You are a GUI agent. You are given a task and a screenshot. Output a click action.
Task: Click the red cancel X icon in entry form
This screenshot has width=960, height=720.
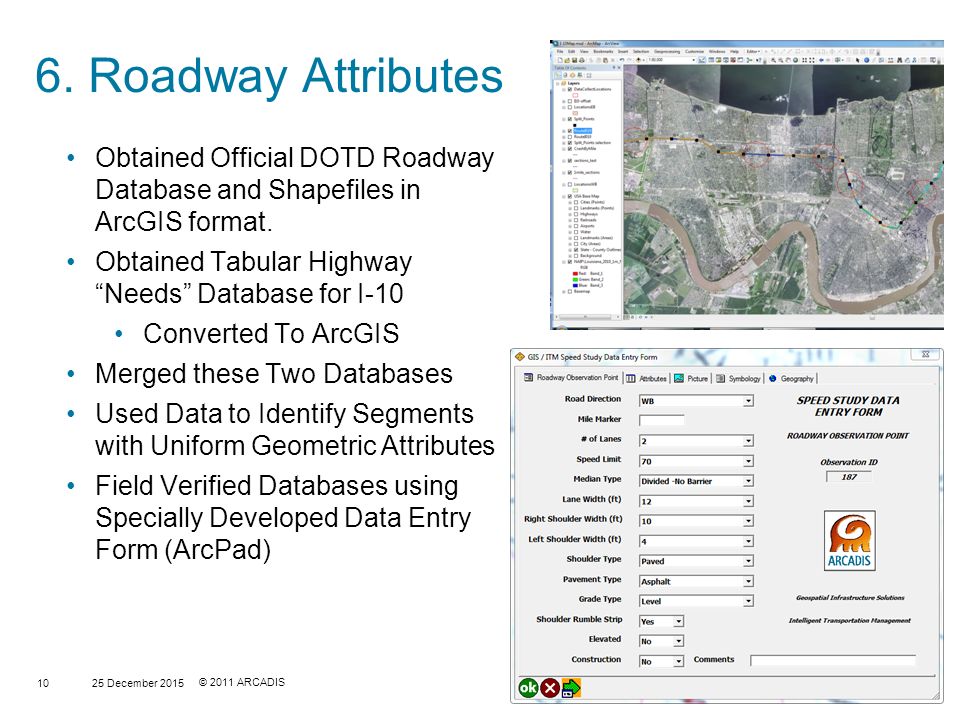550,688
